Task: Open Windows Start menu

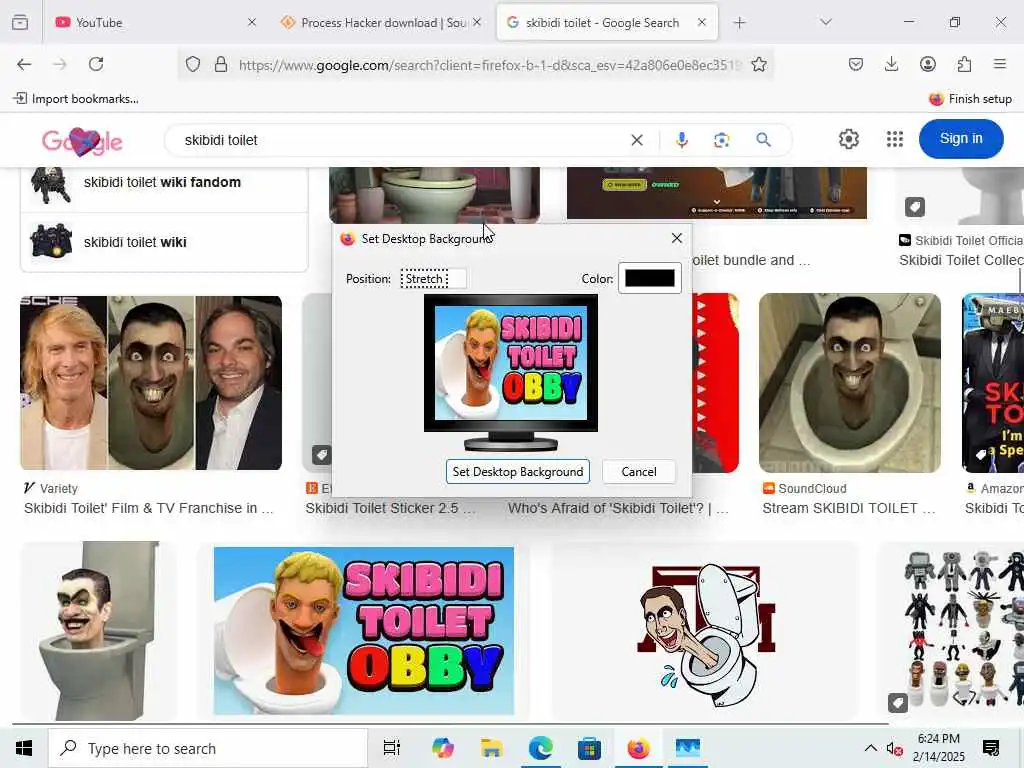Action: click(x=24, y=748)
